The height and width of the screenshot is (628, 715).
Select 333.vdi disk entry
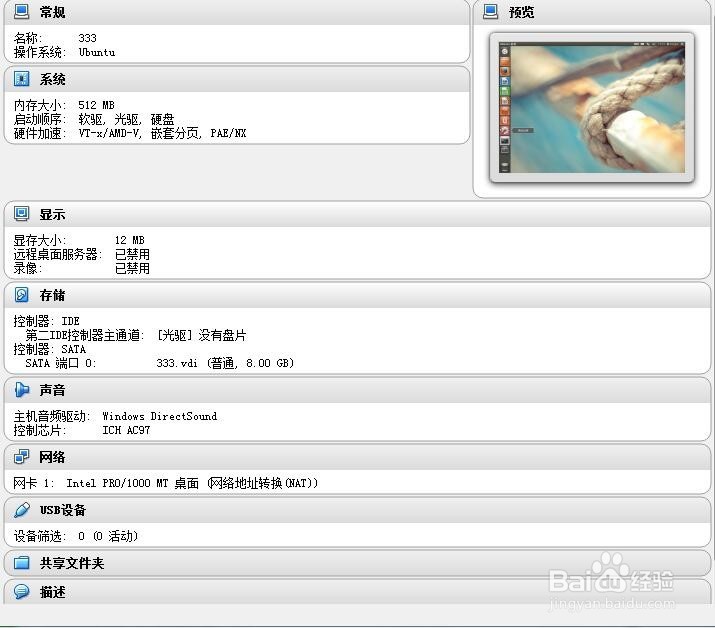(225, 363)
